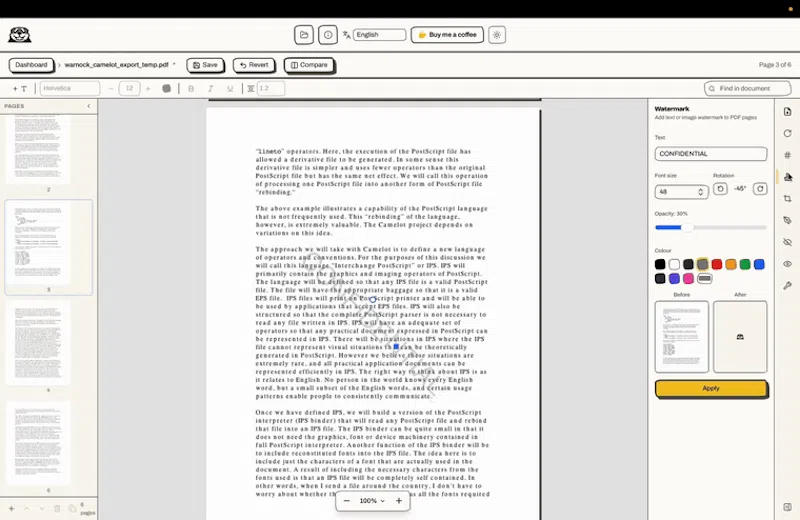Open the key security tool
The image size is (800, 520).
(788, 286)
